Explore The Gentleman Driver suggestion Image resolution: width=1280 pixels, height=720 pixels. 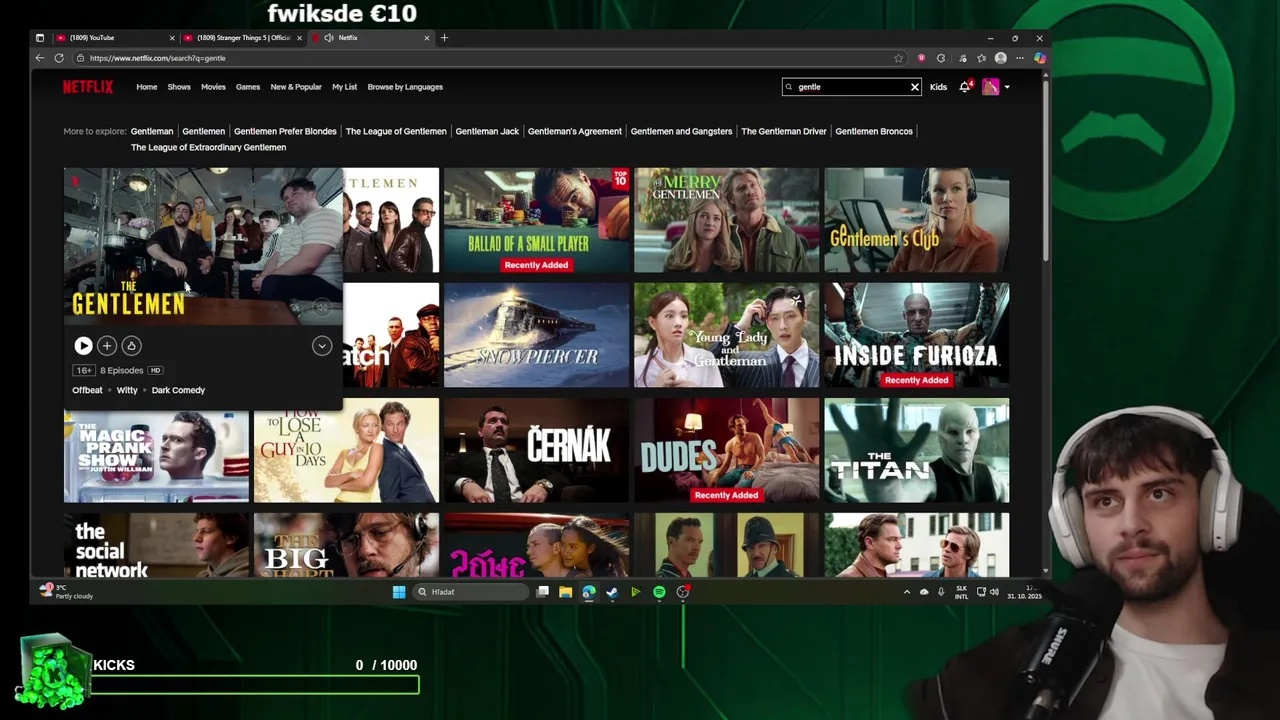click(784, 131)
